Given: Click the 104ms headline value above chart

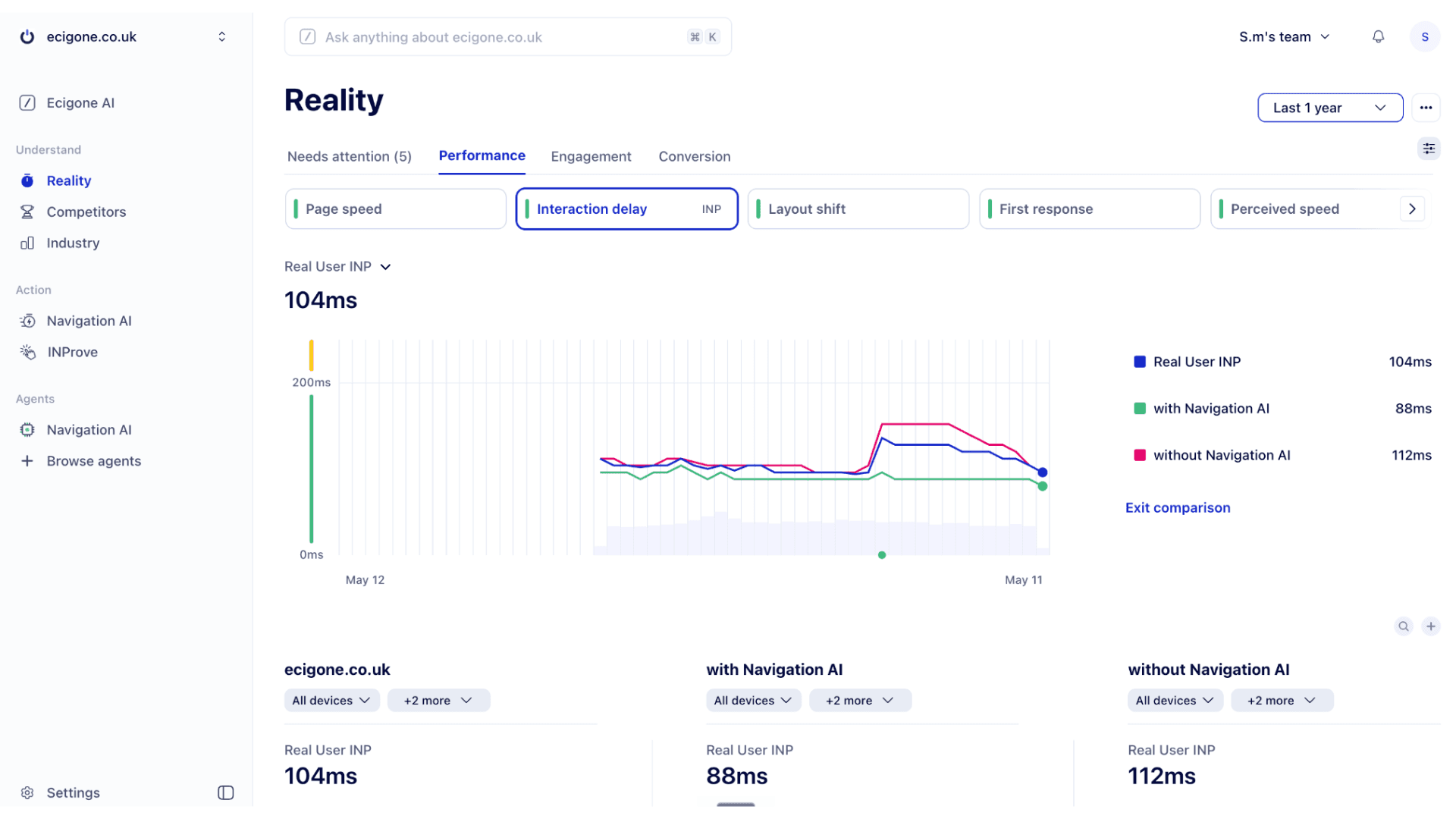Looking at the screenshot, I should pyautogui.click(x=320, y=300).
